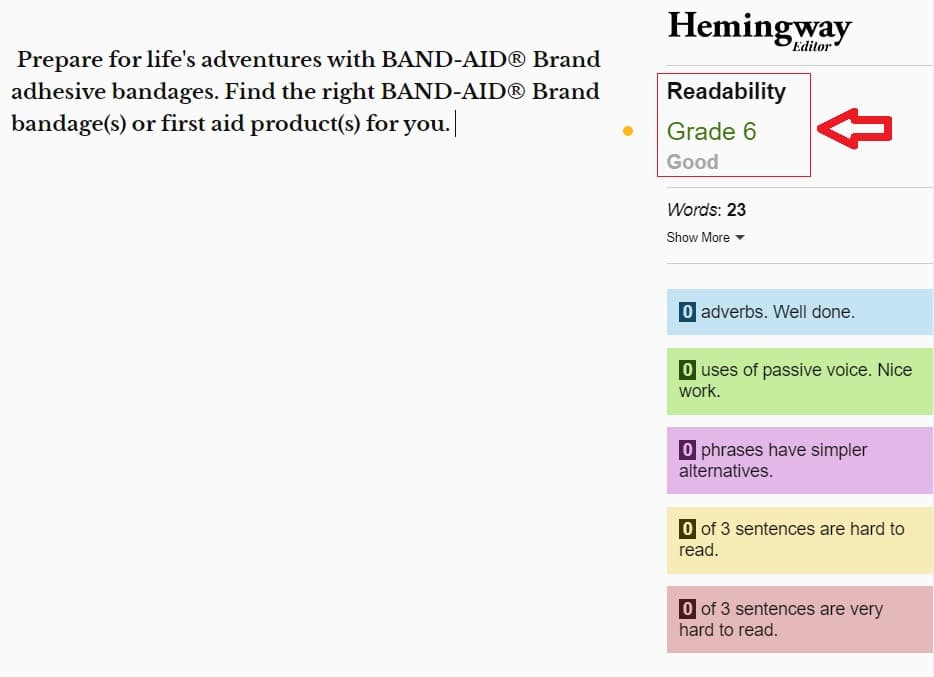Screen dimensions: 934x677
Task: Place cursor in the text editing area
Action: pyautogui.click(x=300, y=92)
